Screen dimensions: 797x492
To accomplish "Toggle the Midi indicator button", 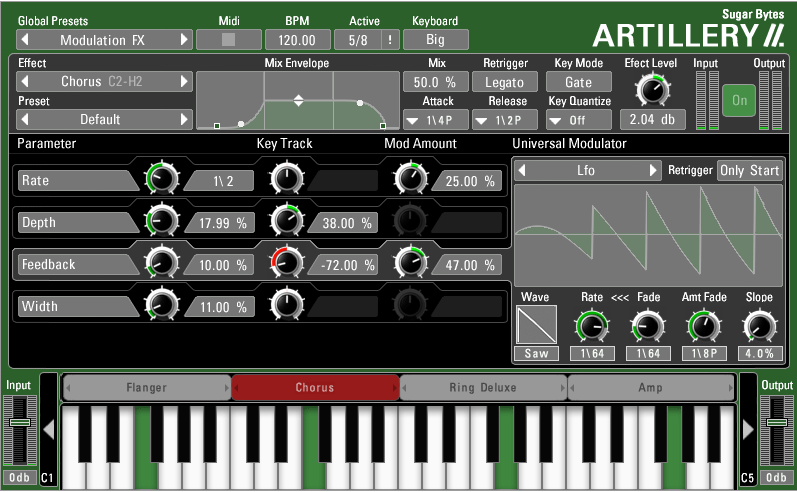I will [229, 40].
